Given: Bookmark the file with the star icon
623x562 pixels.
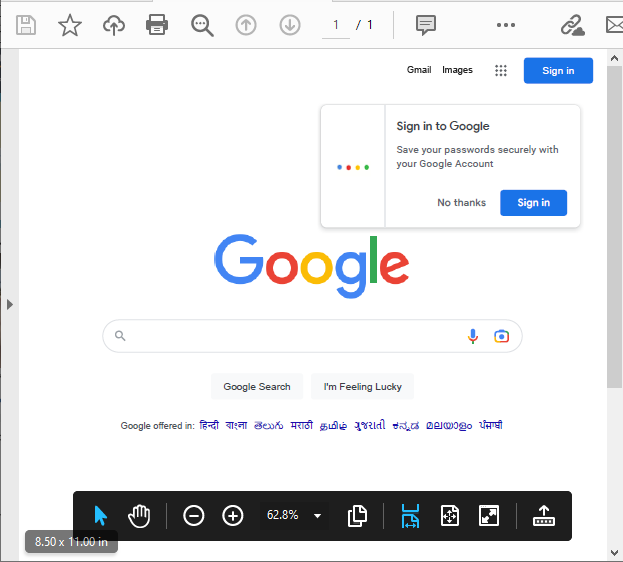Looking at the screenshot, I should point(70,25).
